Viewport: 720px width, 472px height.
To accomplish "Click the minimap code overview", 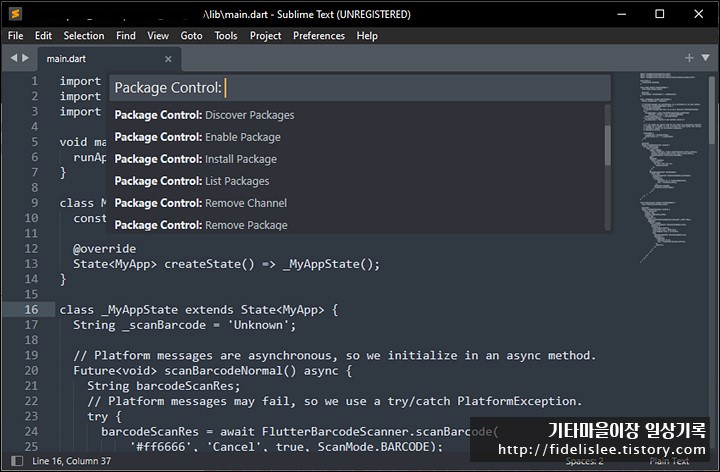I will pyautogui.click(x=670, y=168).
